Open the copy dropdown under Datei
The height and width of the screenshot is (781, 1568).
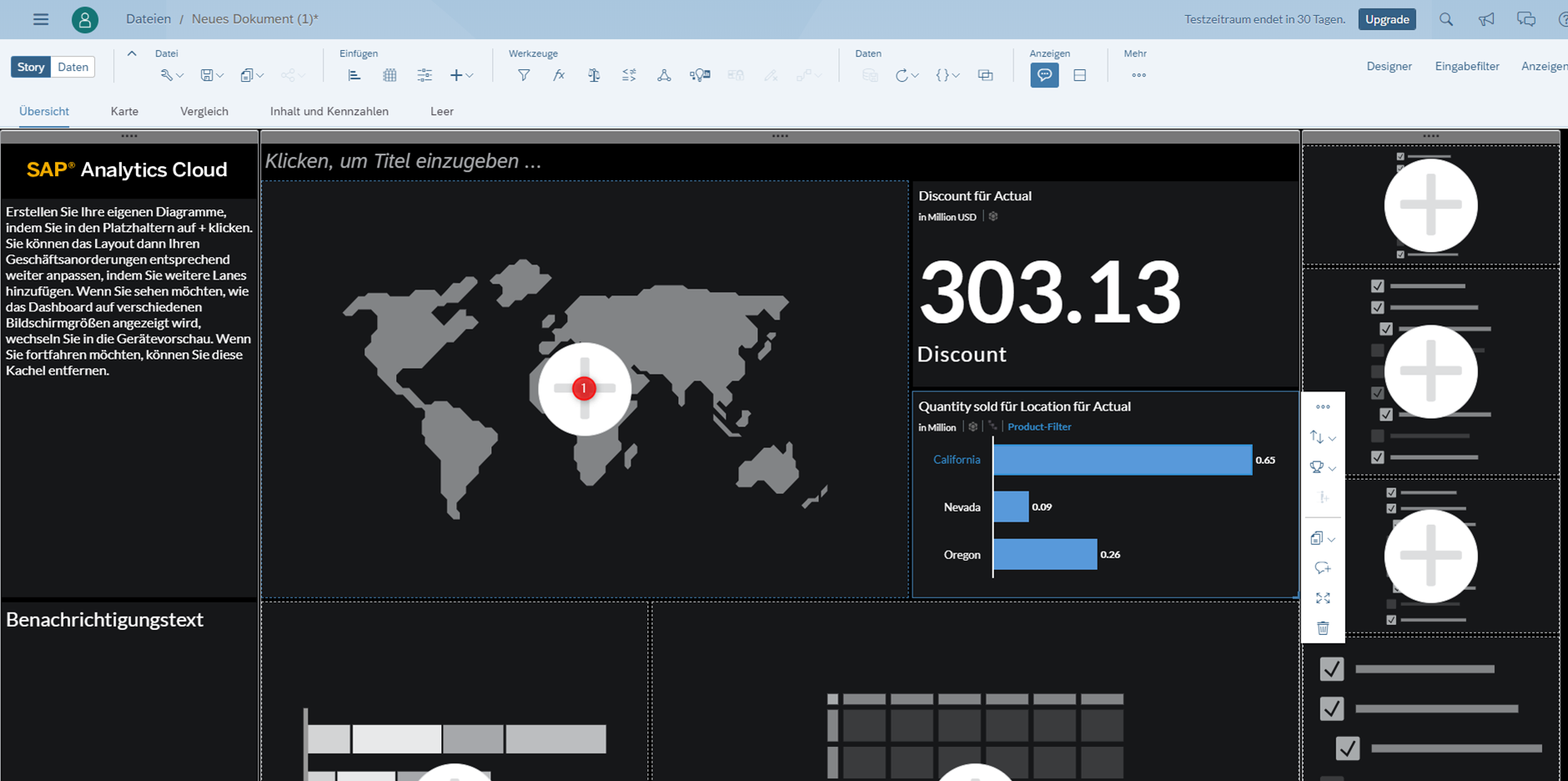[252, 75]
